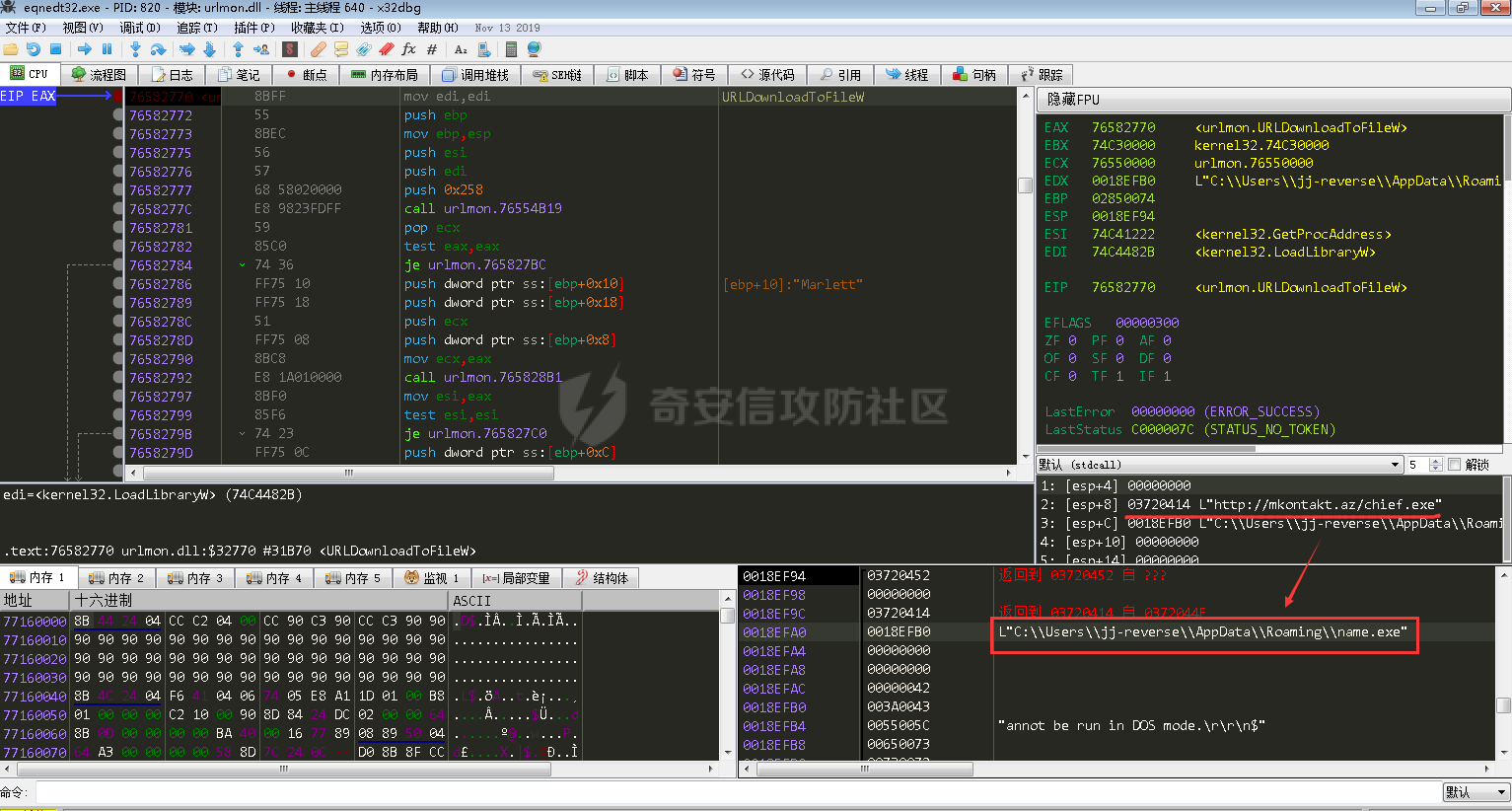Click the Run to User Code icon
The width and height of the screenshot is (1512, 811).
[261, 49]
